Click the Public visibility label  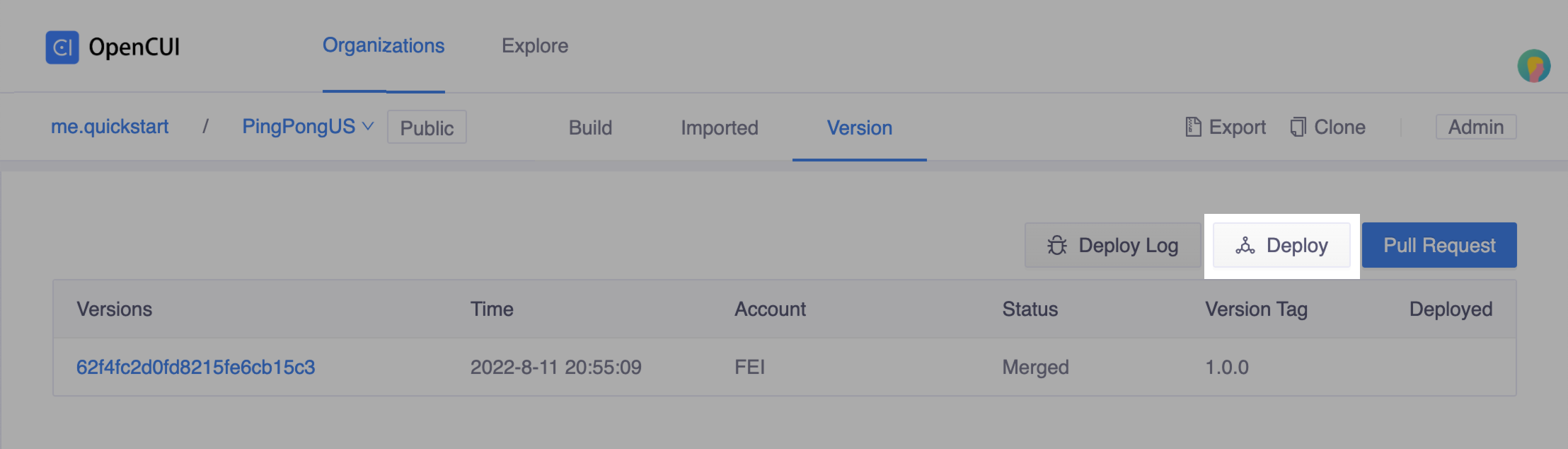click(427, 127)
